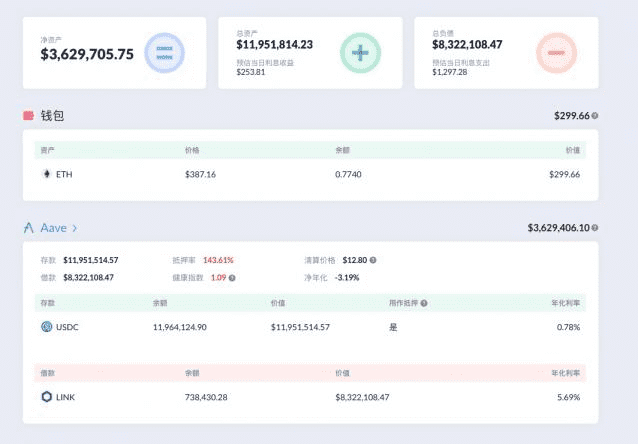Click Aave borrow summary $8,322,108.47 beside 借款
Screen dimensions: 638x444
88,278
